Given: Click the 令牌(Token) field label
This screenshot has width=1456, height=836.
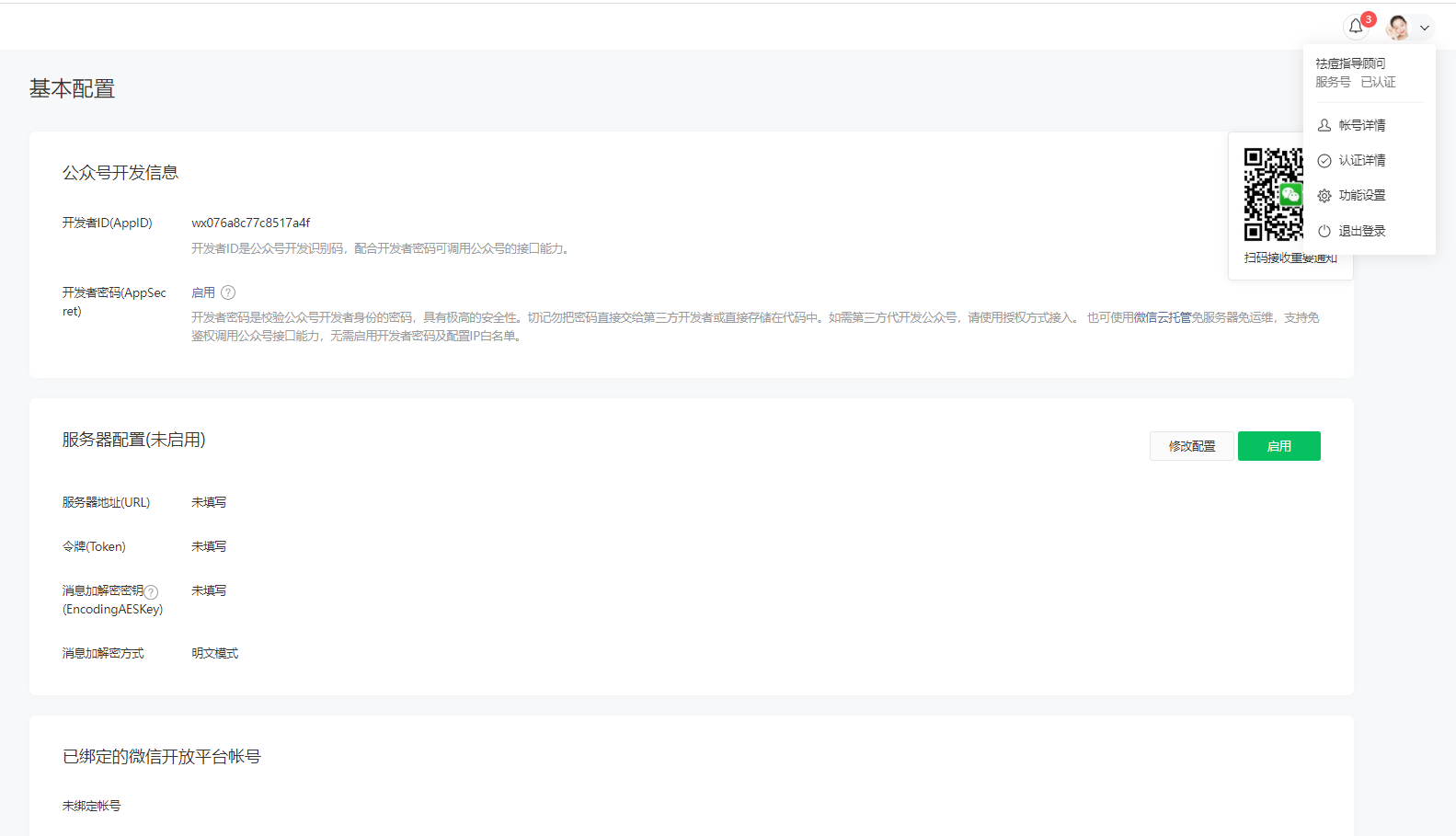Looking at the screenshot, I should pos(94,546).
